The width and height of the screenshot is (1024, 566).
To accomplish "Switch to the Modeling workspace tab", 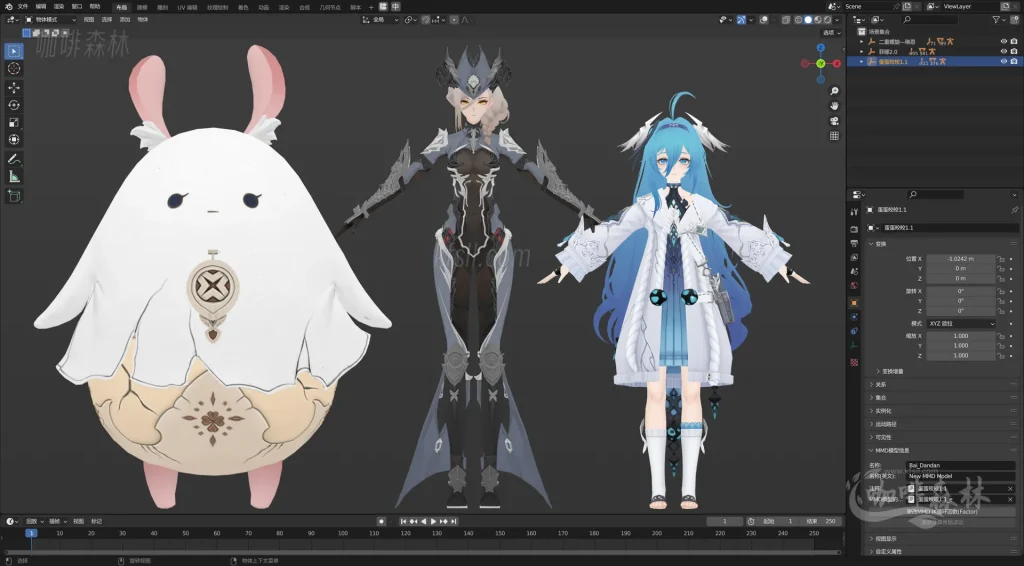I will click(142, 7).
